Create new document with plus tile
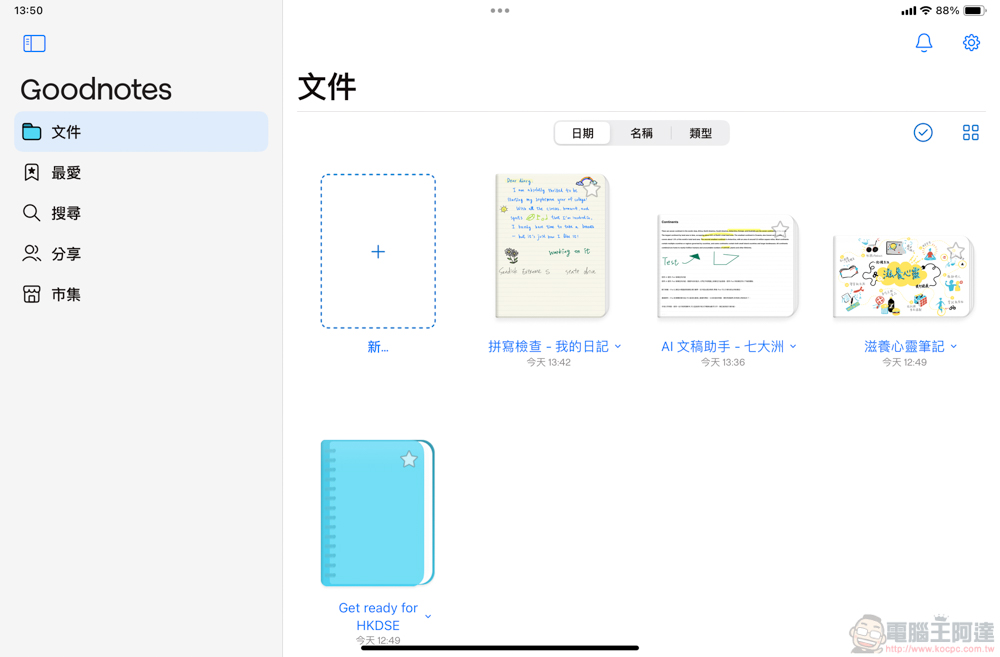 pyautogui.click(x=378, y=251)
